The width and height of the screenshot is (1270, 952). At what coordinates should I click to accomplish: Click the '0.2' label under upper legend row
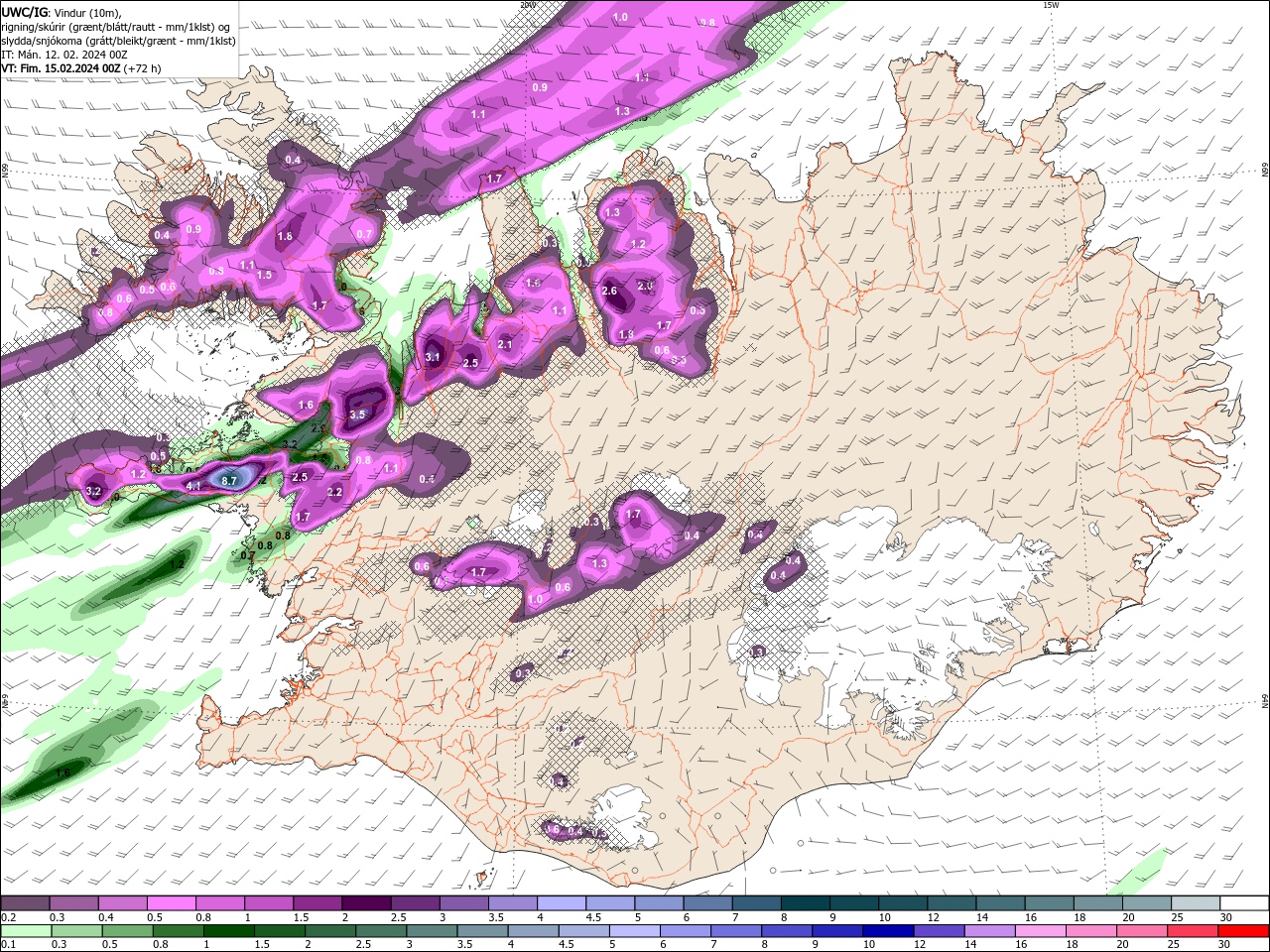click(9, 917)
